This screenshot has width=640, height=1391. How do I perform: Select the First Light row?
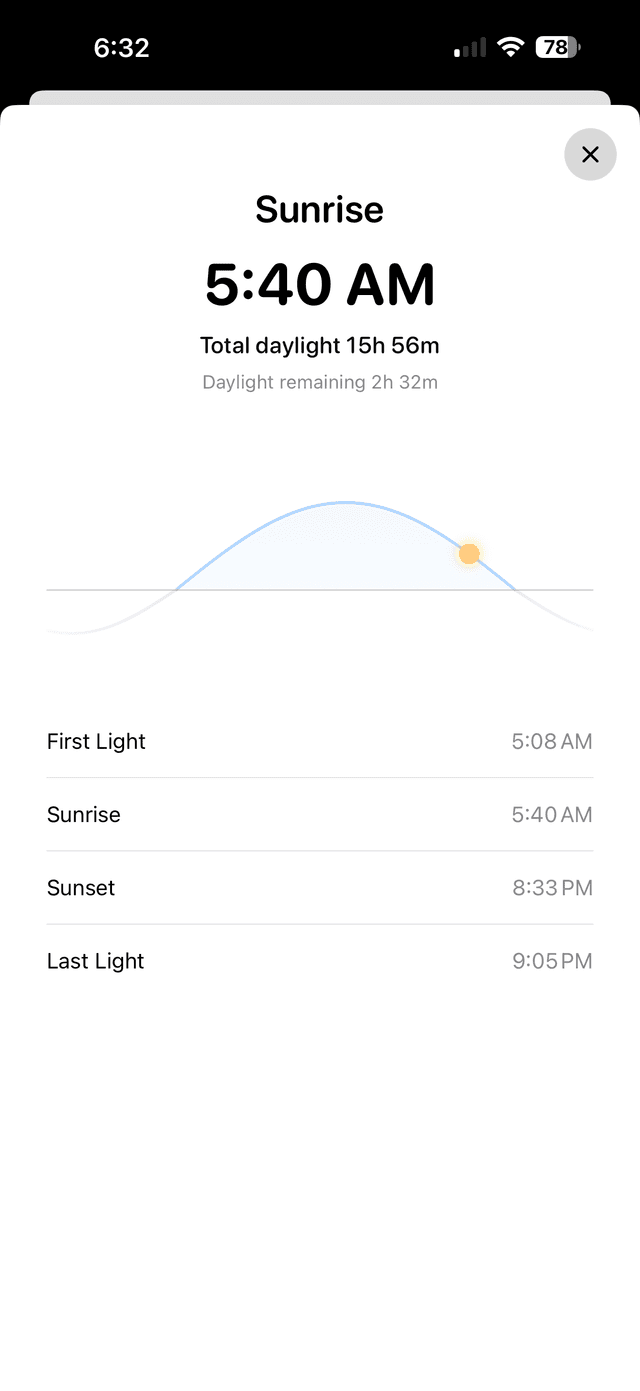[320, 741]
